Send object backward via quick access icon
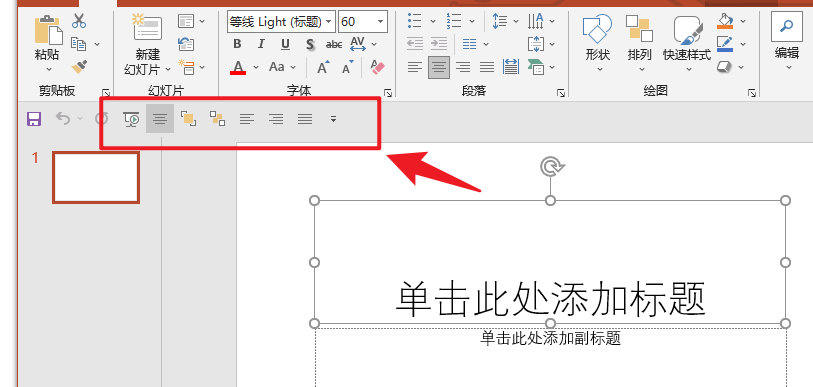Image resolution: width=813 pixels, height=387 pixels. pyautogui.click(x=217, y=119)
